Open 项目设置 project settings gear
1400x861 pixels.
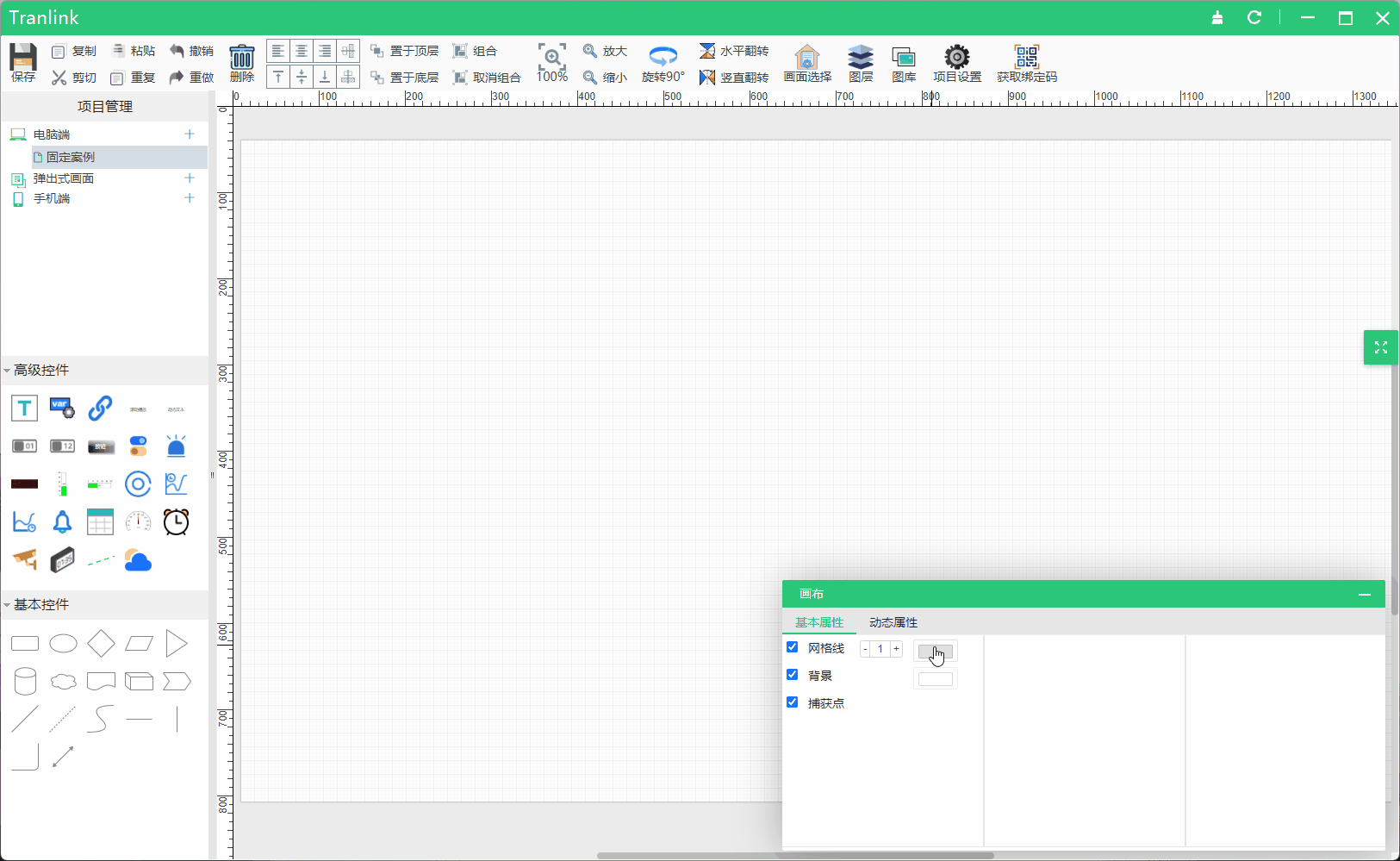957,58
